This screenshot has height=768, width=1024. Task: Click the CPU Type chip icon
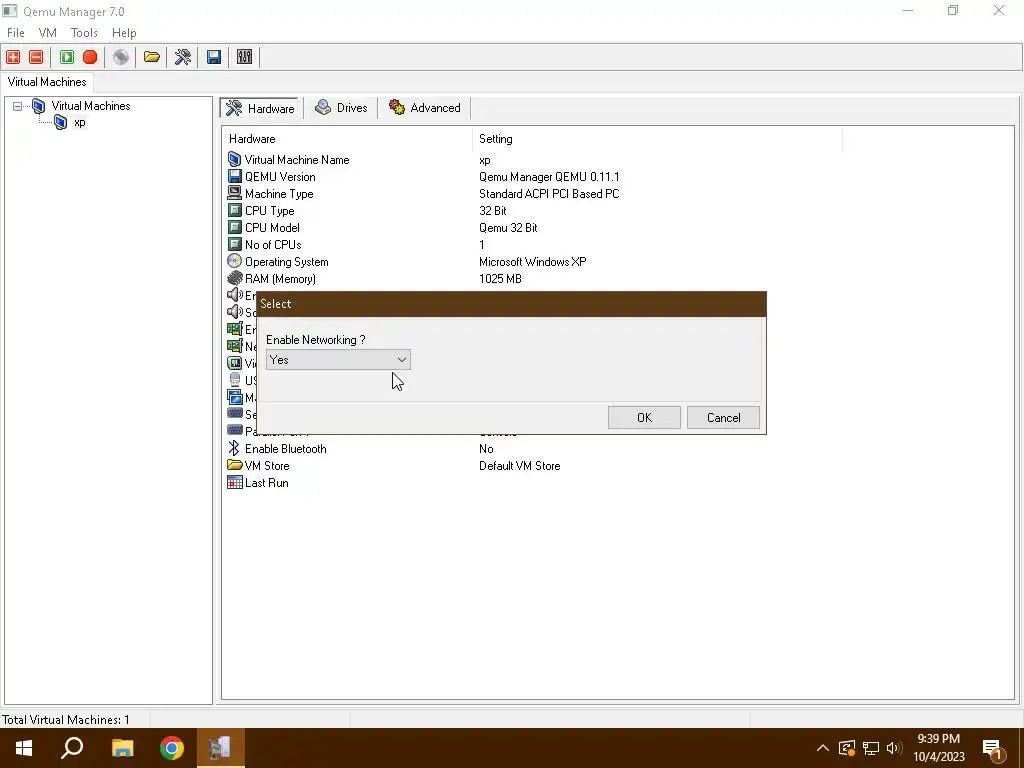[x=234, y=210]
